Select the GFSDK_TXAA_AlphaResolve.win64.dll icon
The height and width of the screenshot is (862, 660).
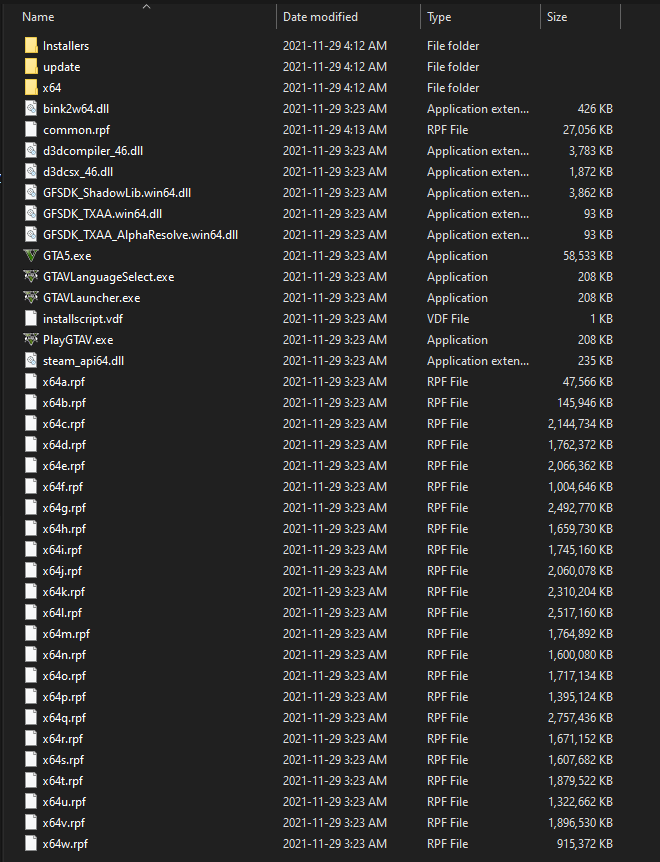pos(31,235)
